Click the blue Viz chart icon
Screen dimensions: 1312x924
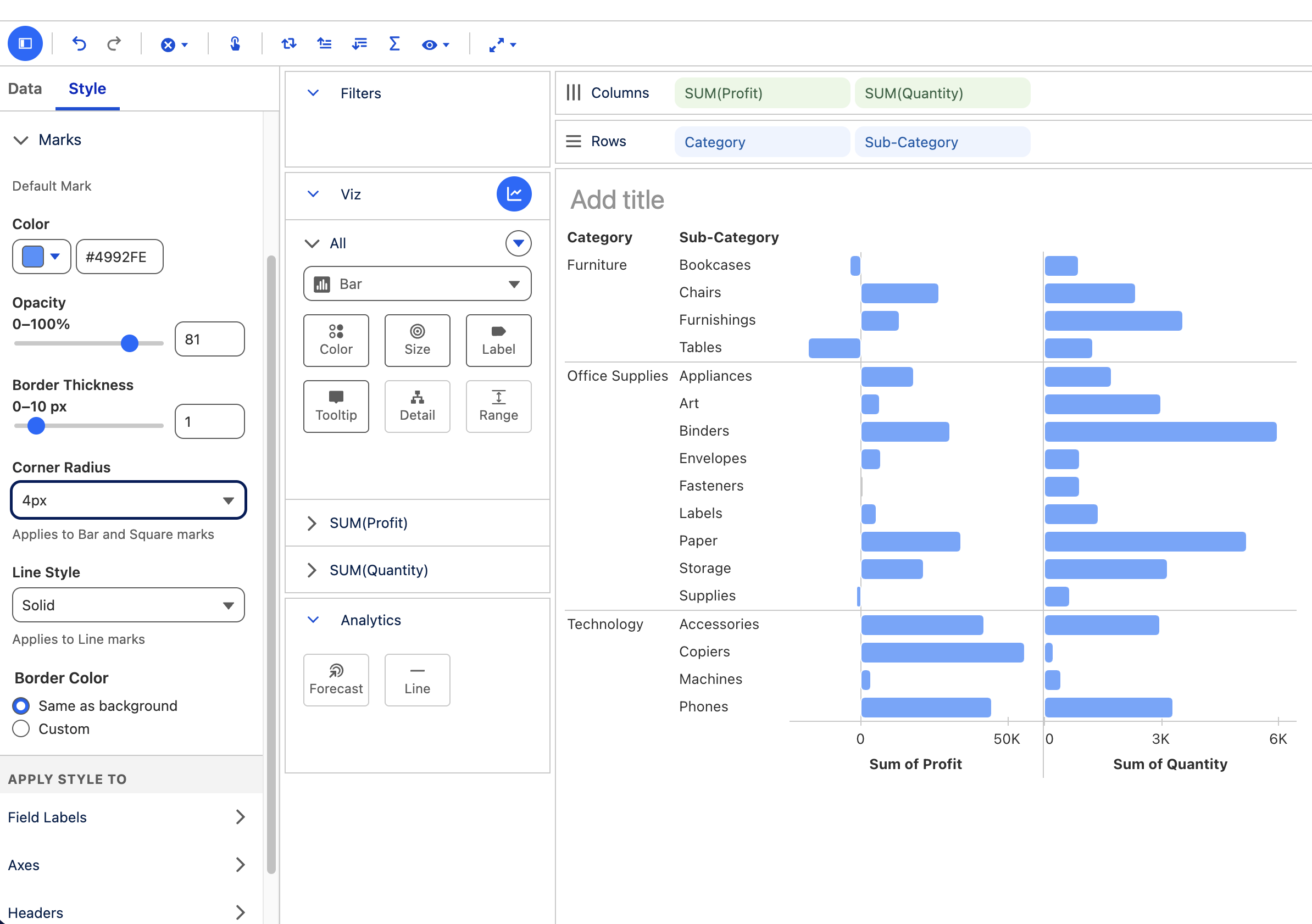coord(514,194)
